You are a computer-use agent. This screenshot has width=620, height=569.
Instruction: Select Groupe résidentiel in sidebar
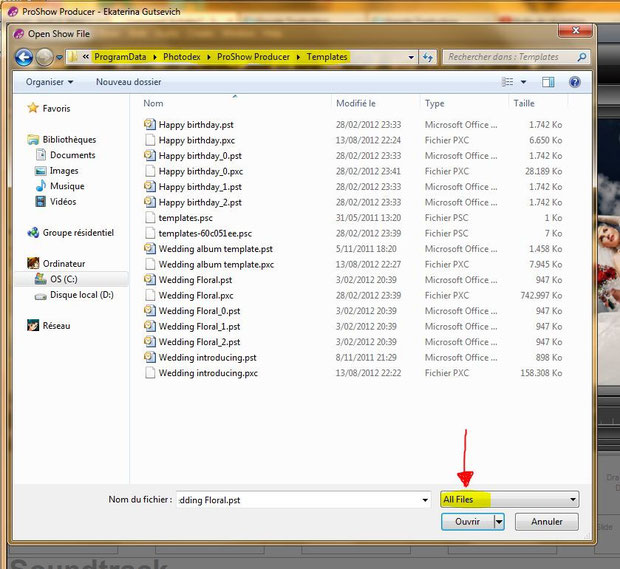78,233
